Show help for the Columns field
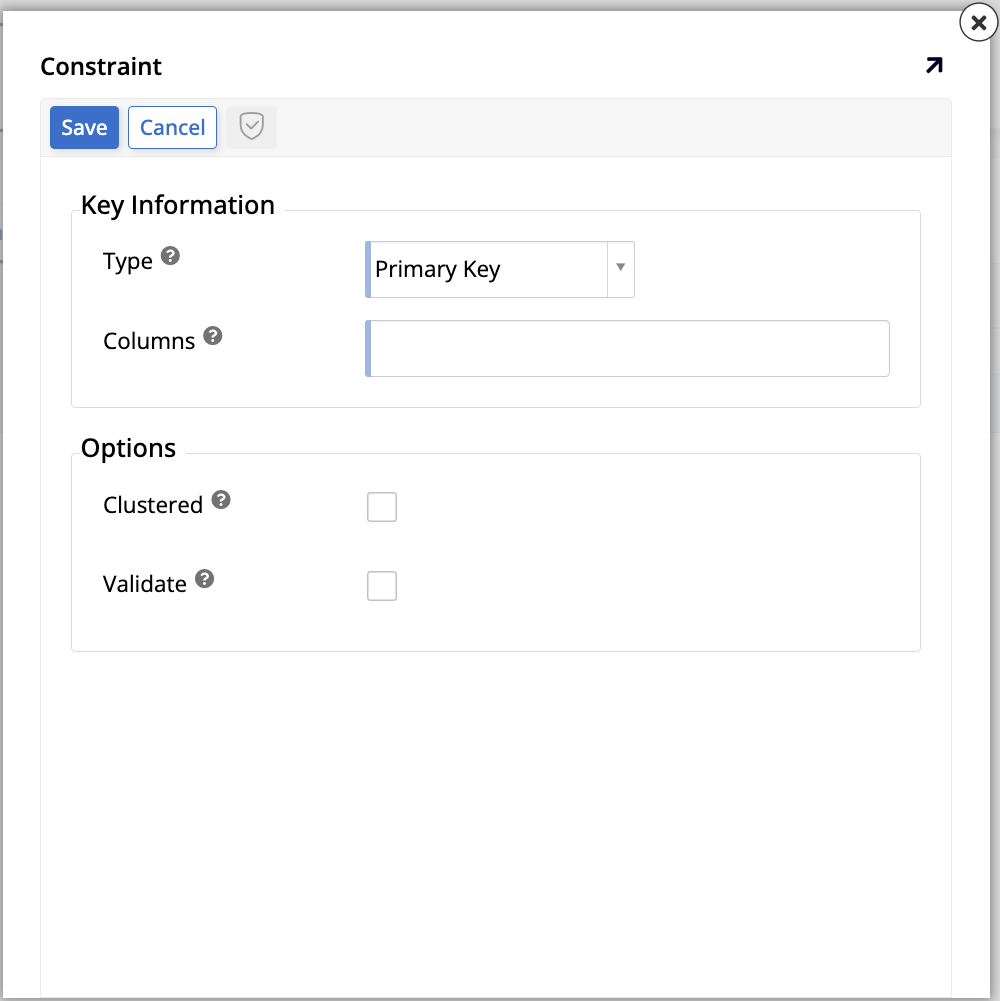This screenshot has width=1000, height=1001. (213, 336)
